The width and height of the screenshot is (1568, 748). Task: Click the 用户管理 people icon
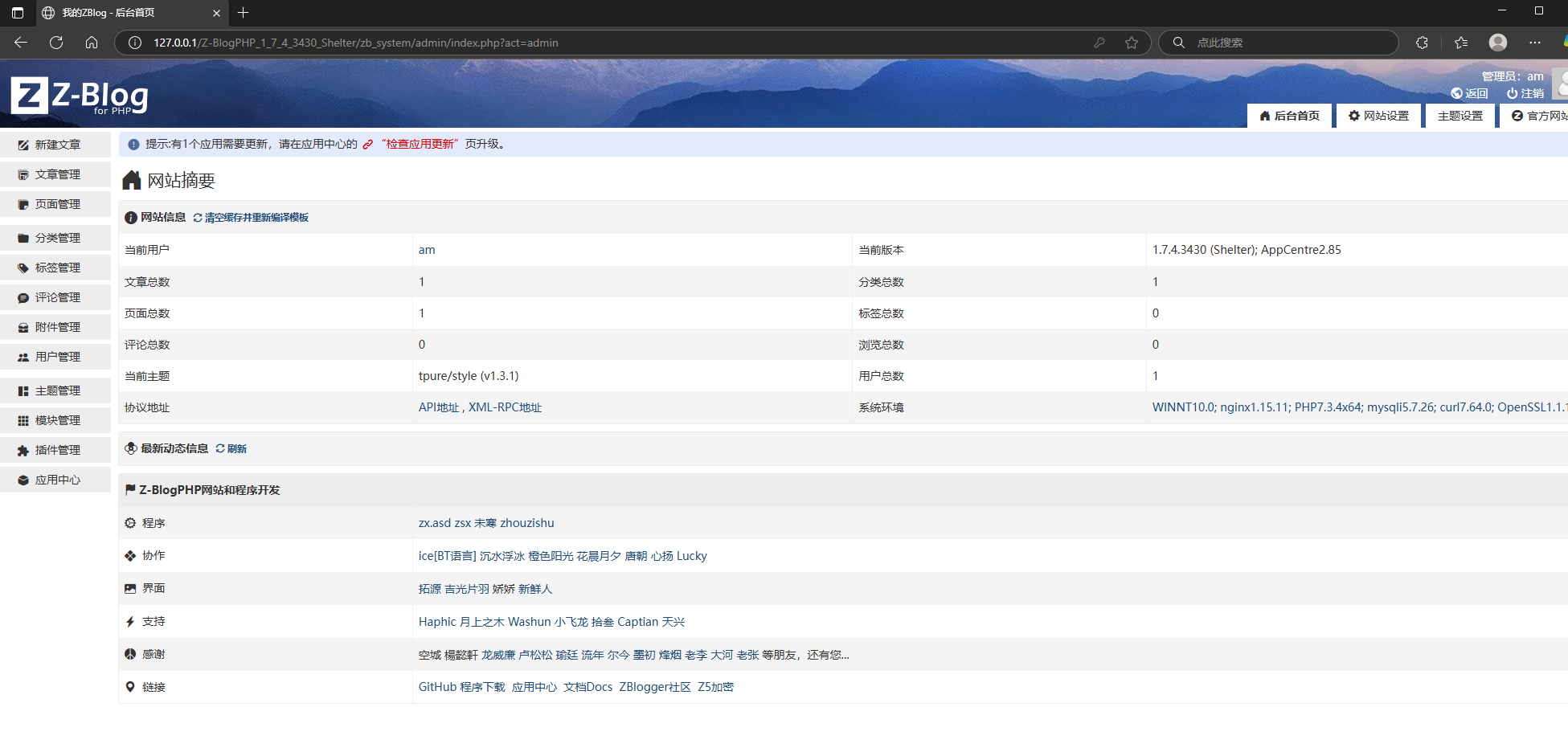[x=23, y=358]
